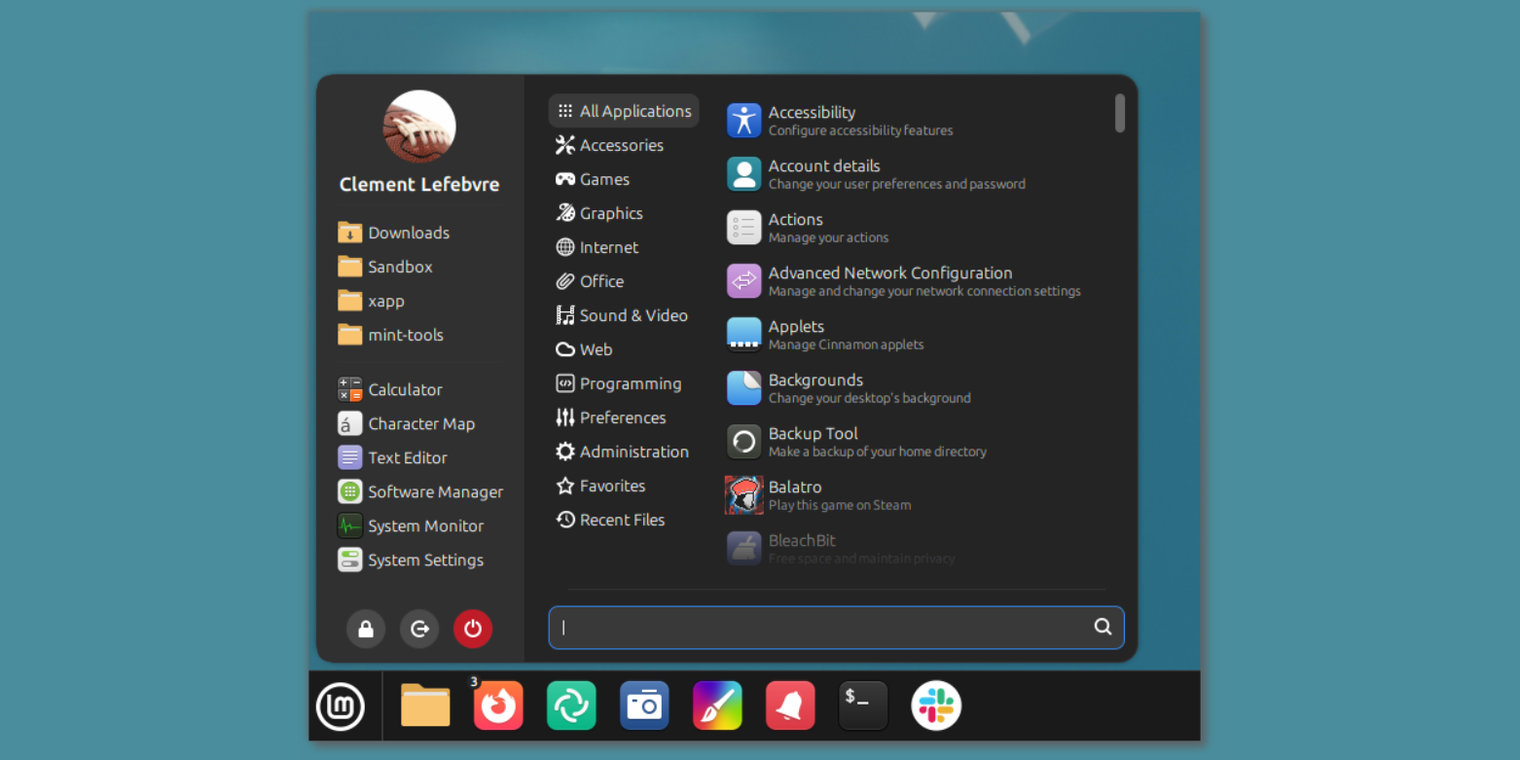Launch Balatro on Steam
The height and width of the screenshot is (760, 1520).
click(x=797, y=493)
